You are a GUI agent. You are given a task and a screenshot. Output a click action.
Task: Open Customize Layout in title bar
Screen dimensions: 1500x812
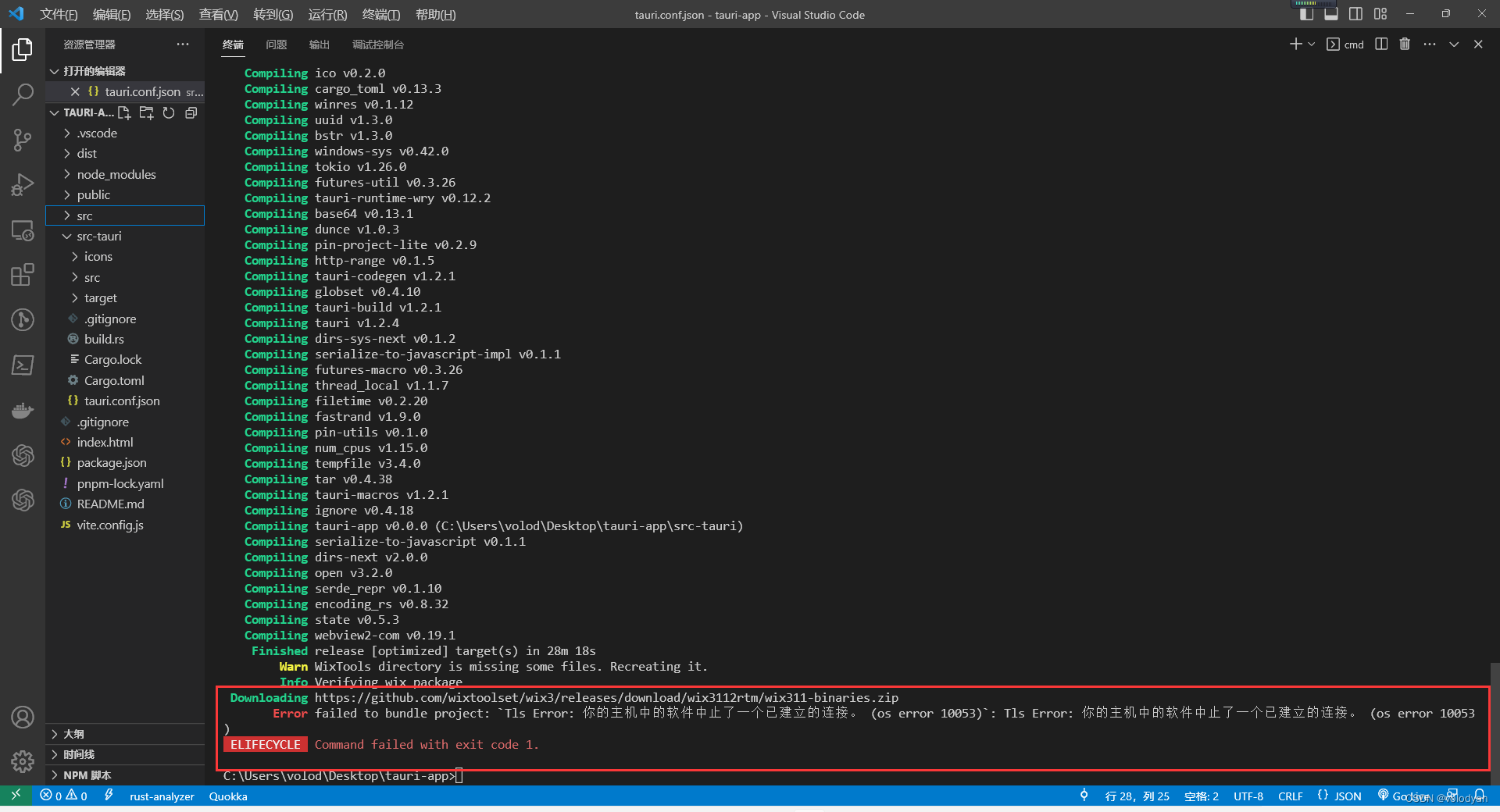pyautogui.click(x=1380, y=14)
